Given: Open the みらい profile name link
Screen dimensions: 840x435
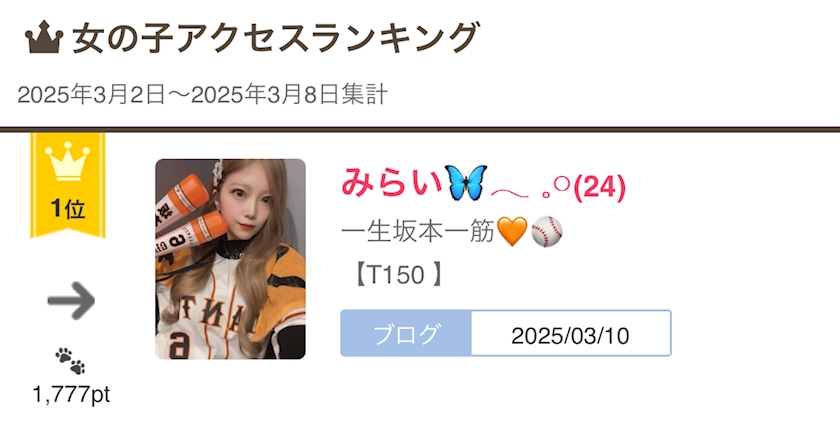Looking at the screenshot, I should tap(393, 183).
